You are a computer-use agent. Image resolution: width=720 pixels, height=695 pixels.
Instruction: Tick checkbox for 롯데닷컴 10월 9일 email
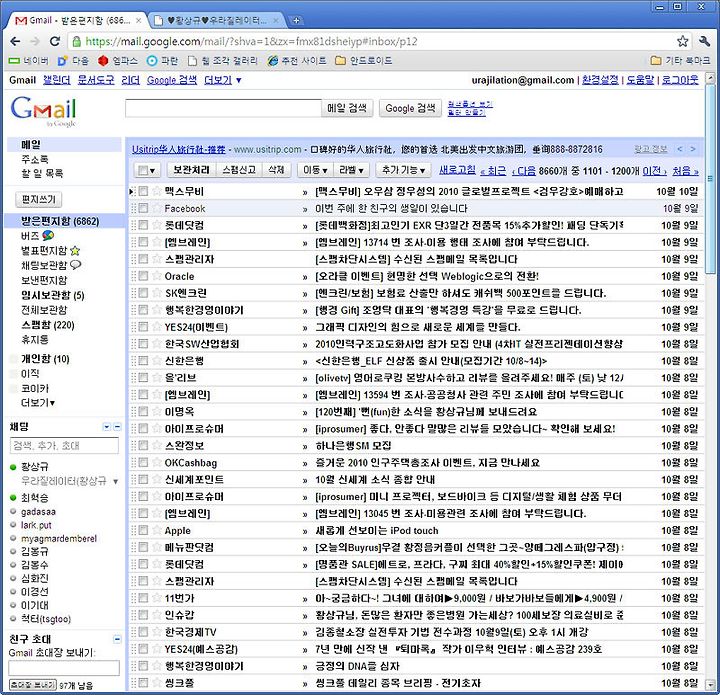click(x=143, y=225)
